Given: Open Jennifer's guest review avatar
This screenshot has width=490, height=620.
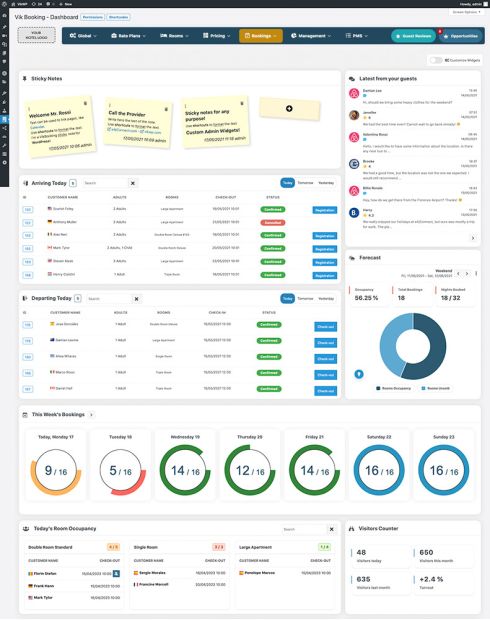Looking at the screenshot, I should pyautogui.click(x=354, y=115).
